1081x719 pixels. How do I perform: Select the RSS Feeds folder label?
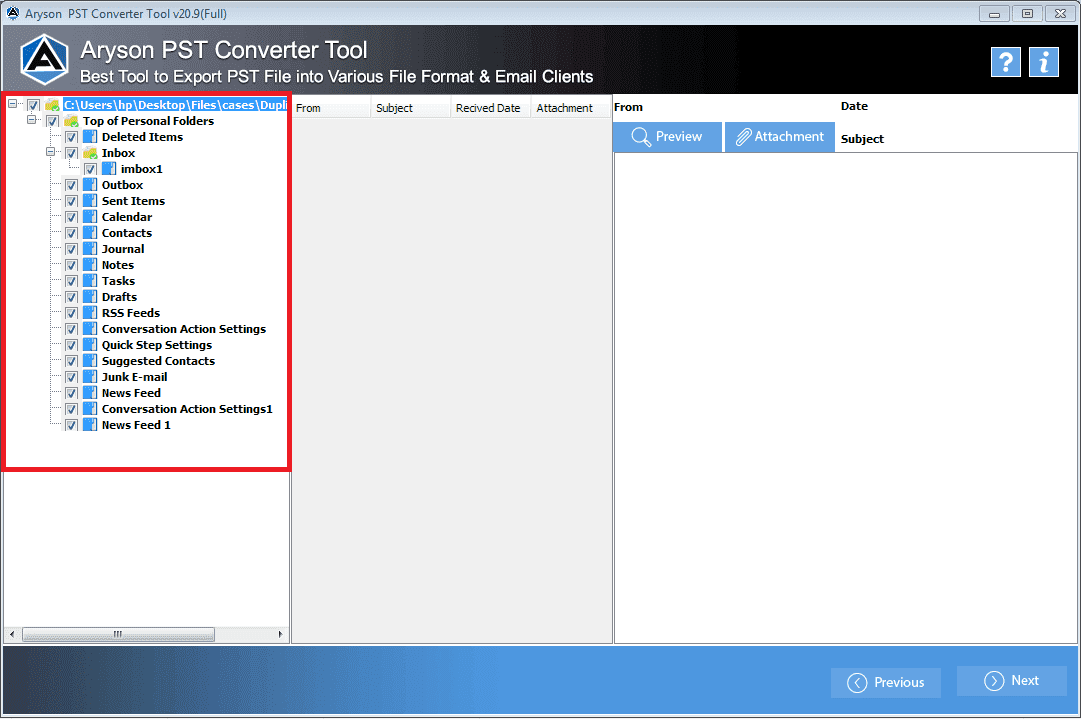[x=131, y=313]
